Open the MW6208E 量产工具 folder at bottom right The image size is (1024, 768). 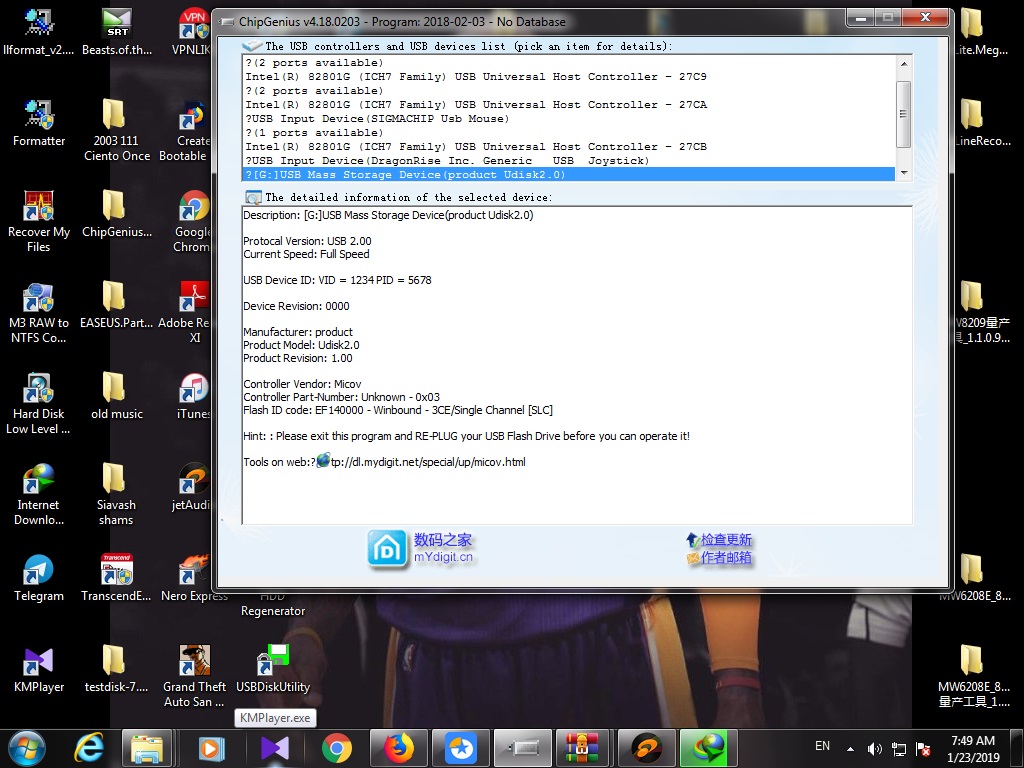[973, 676]
